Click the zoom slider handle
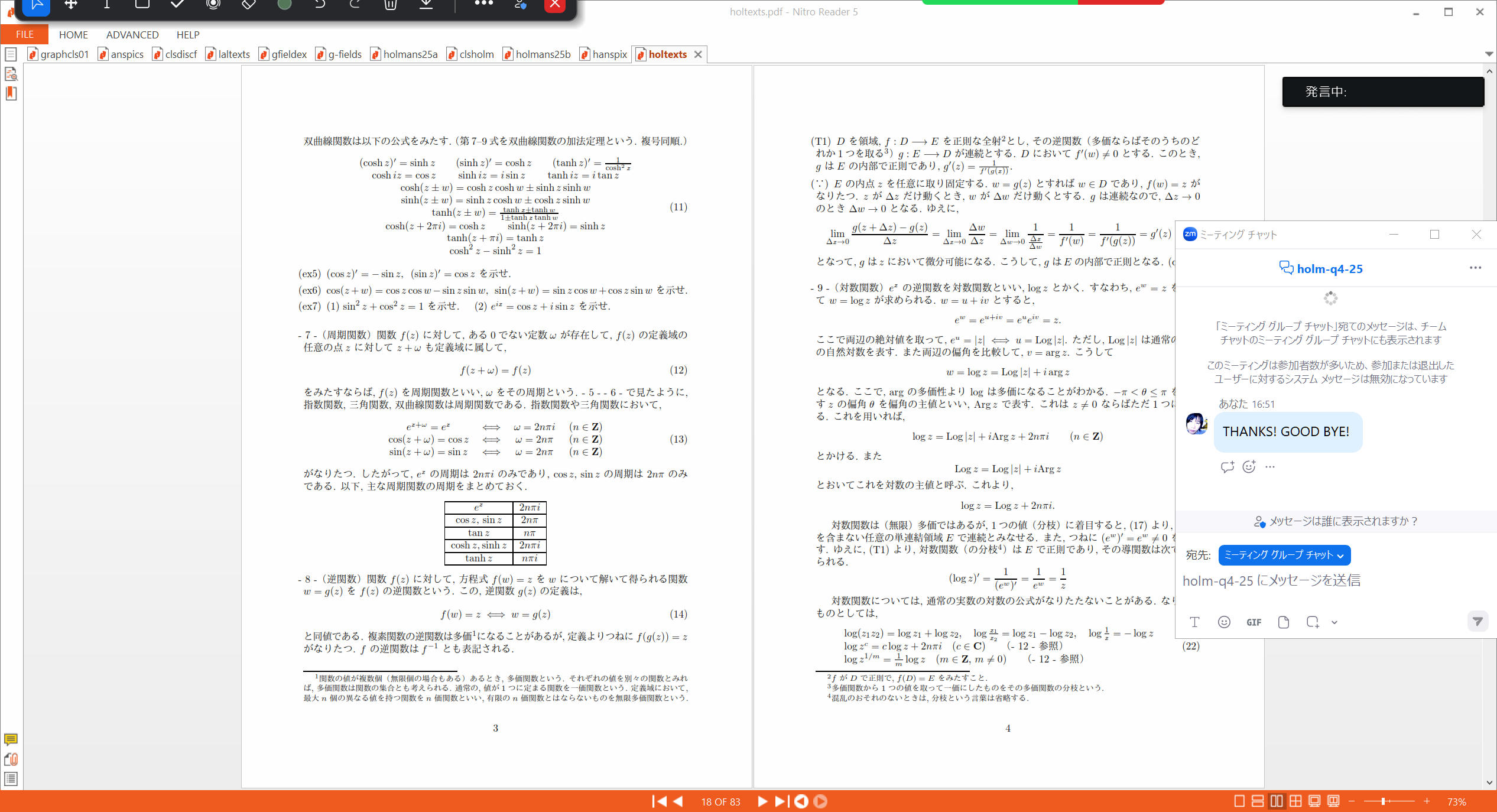This screenshot has width=1497, height=812. tap(1383, 801)
